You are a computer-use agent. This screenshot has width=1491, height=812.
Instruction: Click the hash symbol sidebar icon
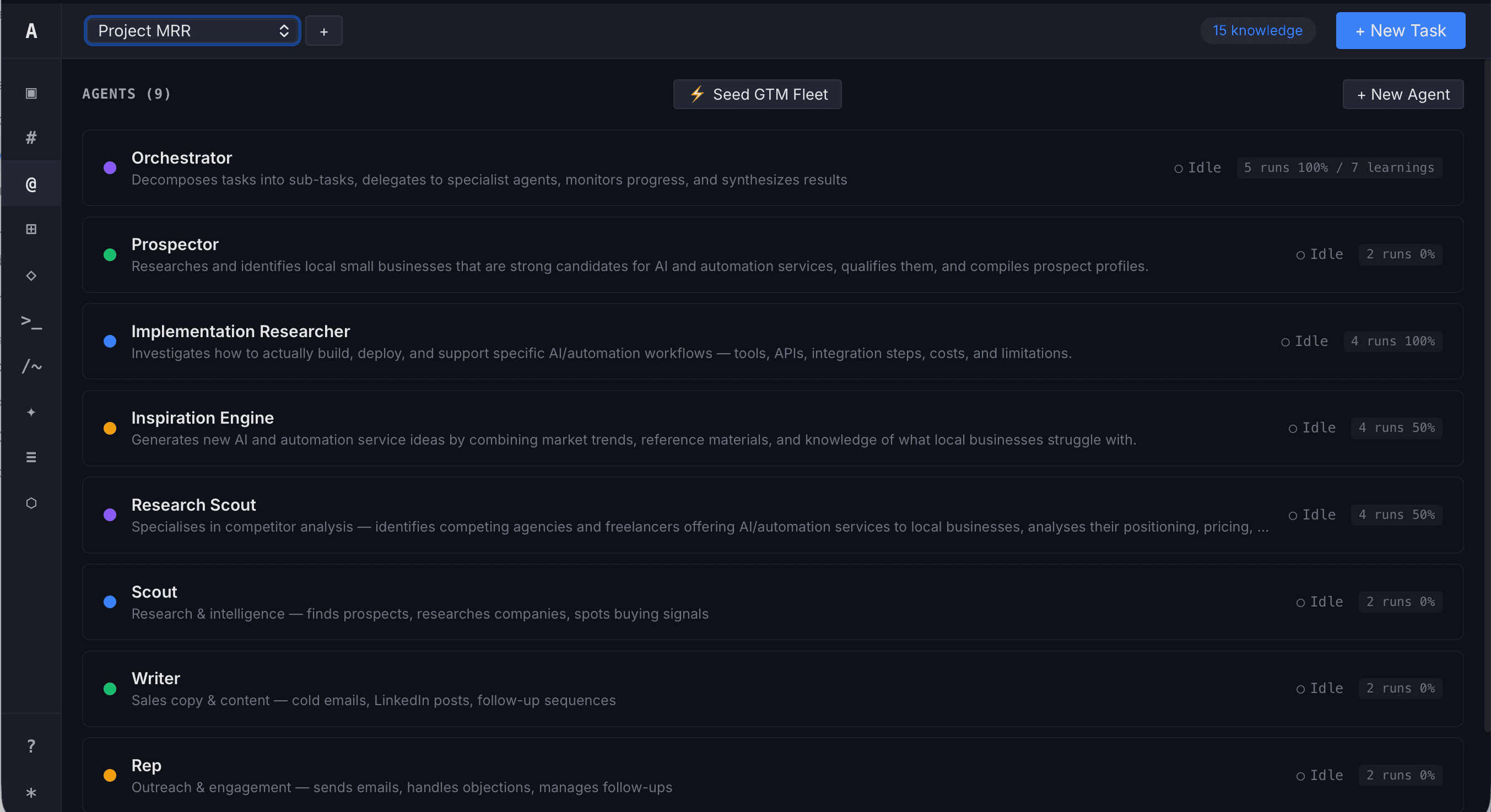(x=31, y=138)
